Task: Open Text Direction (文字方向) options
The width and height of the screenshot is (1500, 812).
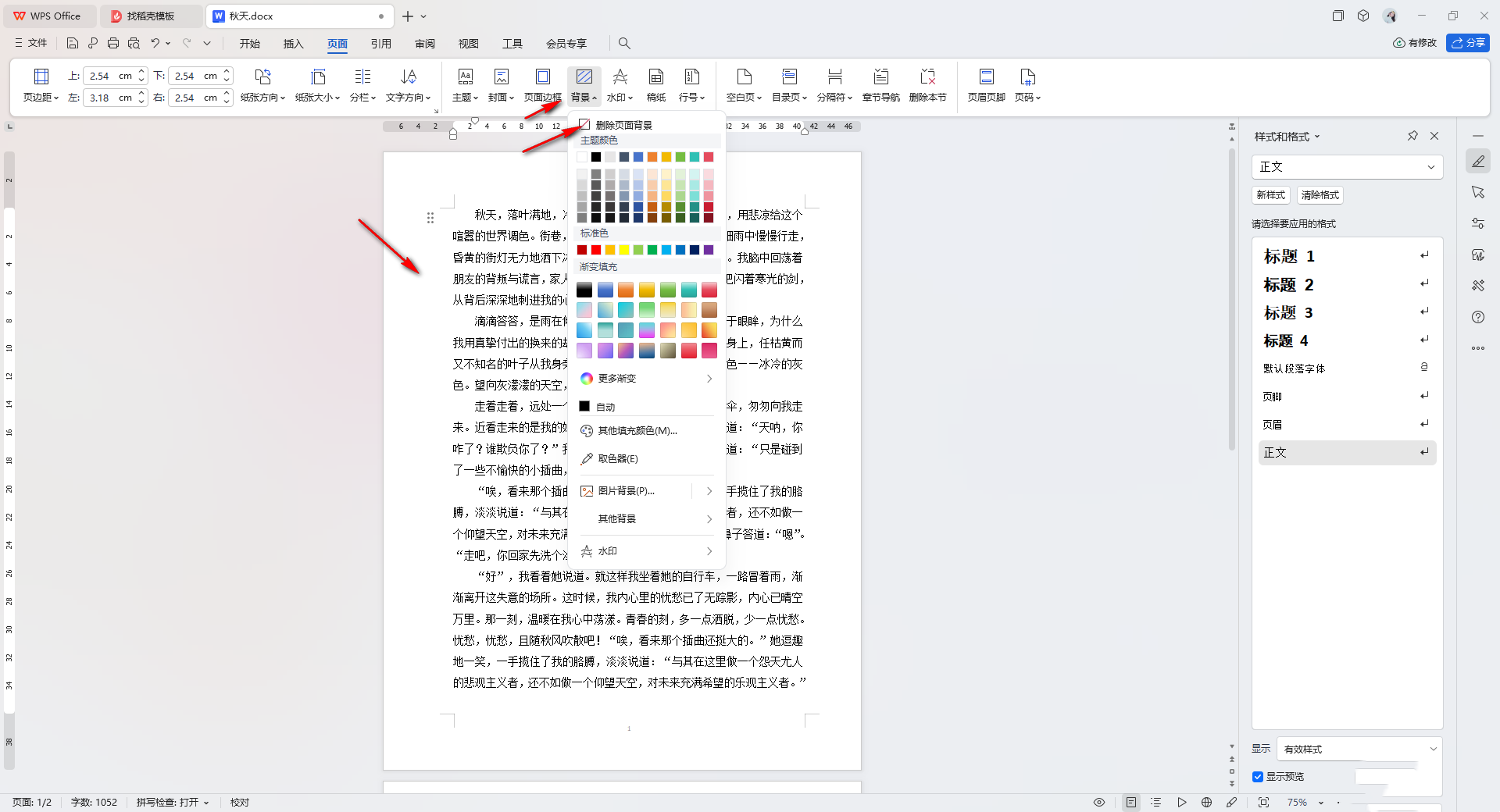Action: point(408,85)
